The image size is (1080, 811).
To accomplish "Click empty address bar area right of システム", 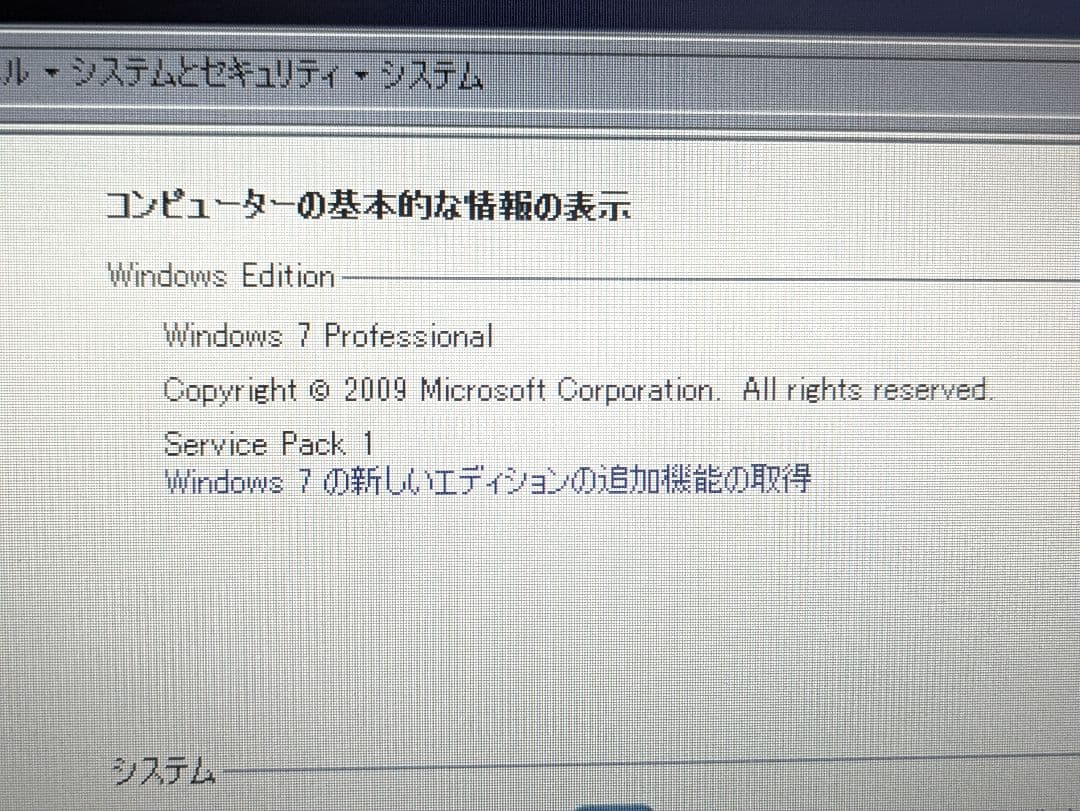I will coord(778,77).
